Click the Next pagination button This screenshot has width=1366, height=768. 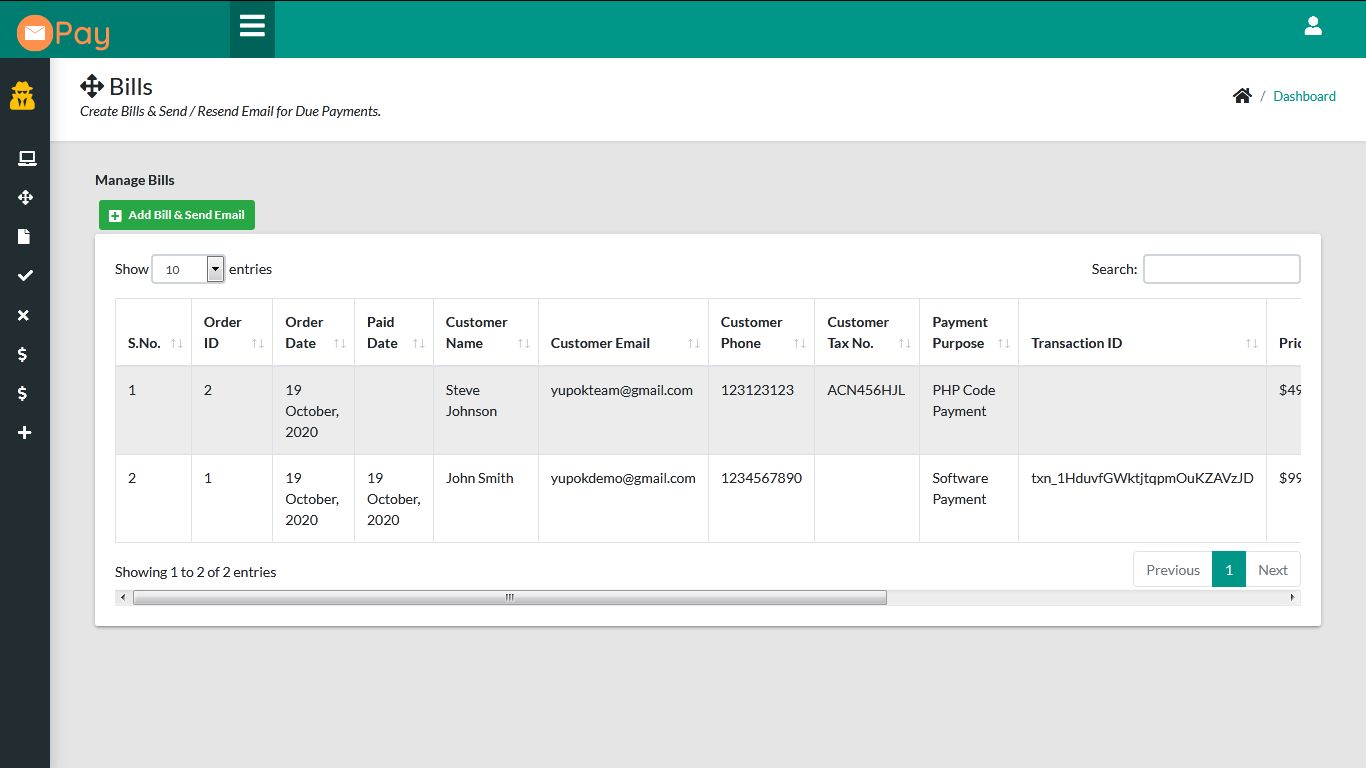tap(1273, 568)
